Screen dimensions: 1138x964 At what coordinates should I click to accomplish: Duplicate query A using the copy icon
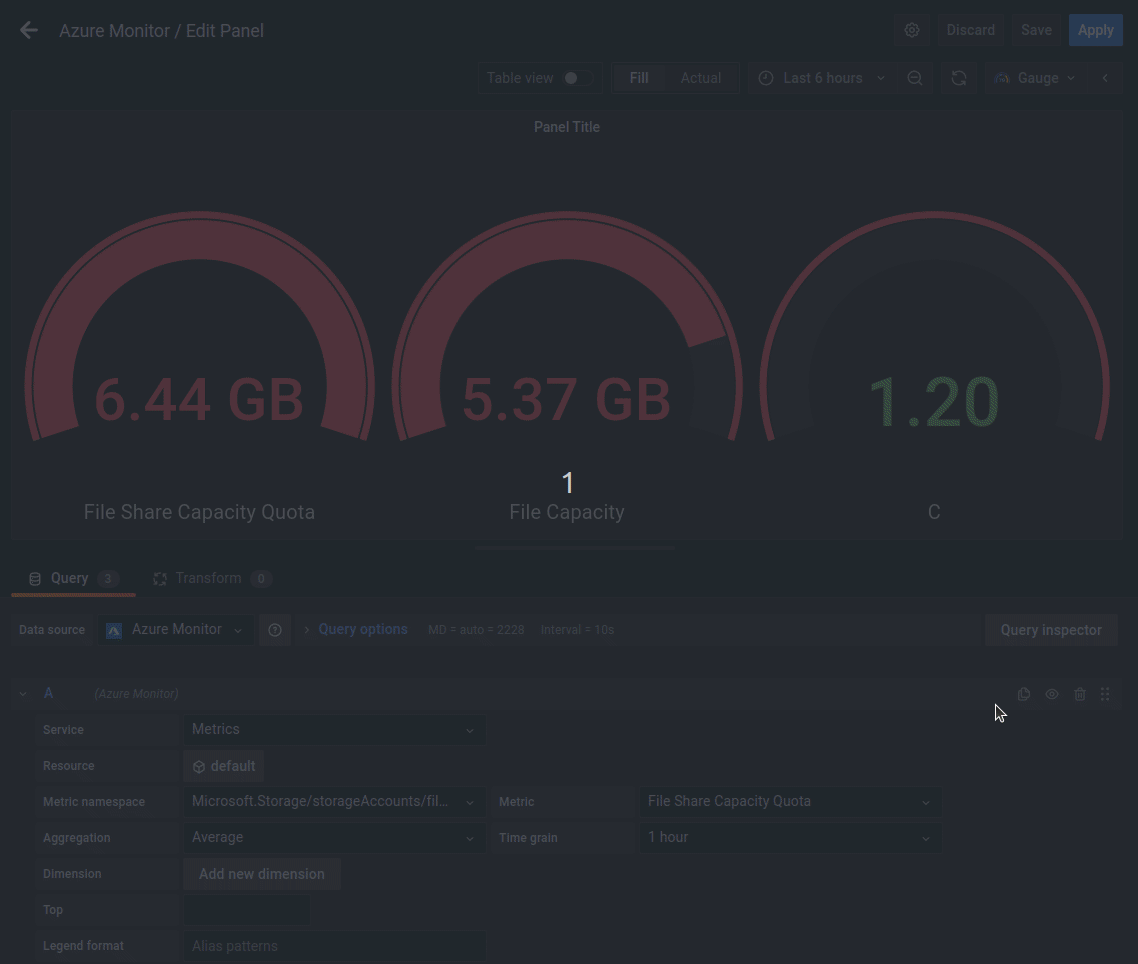(x=1023, y=693)
